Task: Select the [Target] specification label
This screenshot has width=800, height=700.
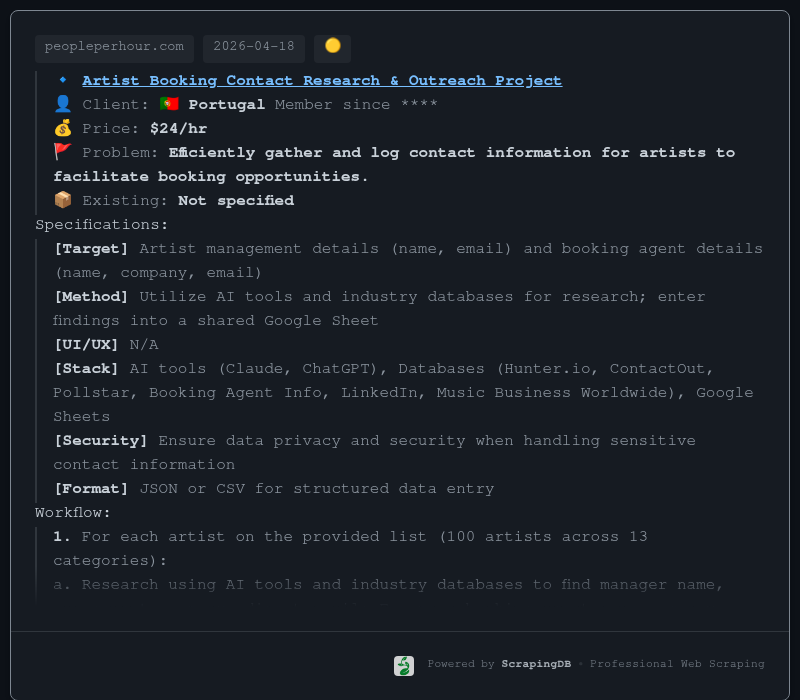Action: pyautogui.click(x=91, y=248)
